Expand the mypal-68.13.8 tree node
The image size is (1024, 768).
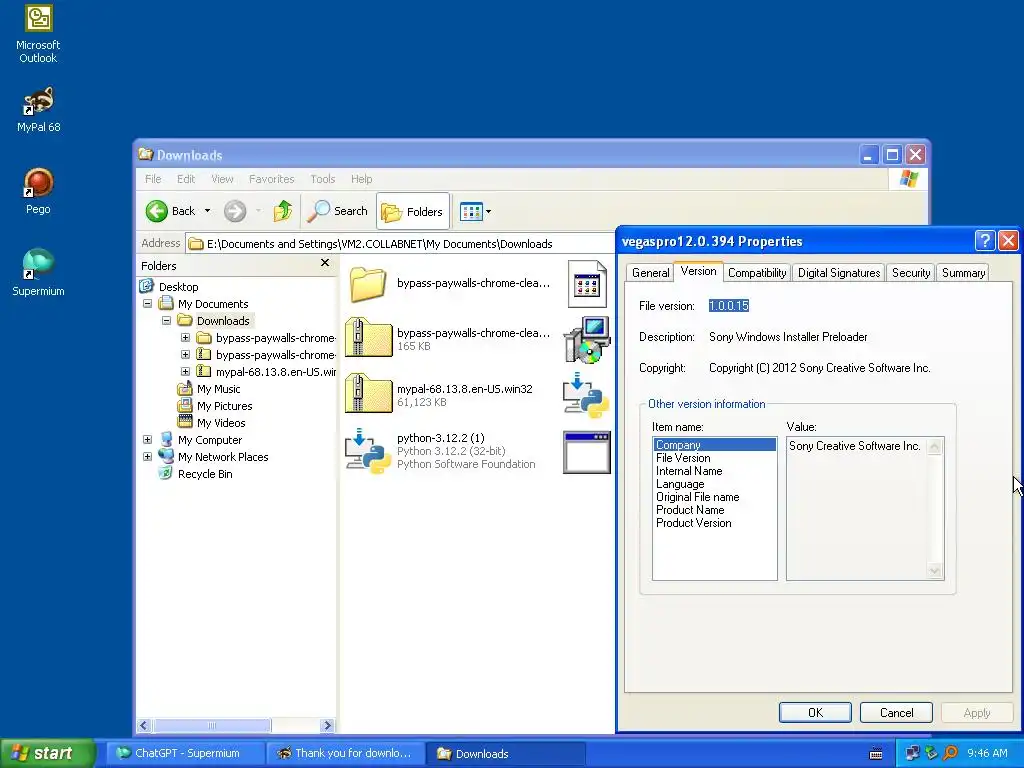pyautogui.click(x=185, y=372)
